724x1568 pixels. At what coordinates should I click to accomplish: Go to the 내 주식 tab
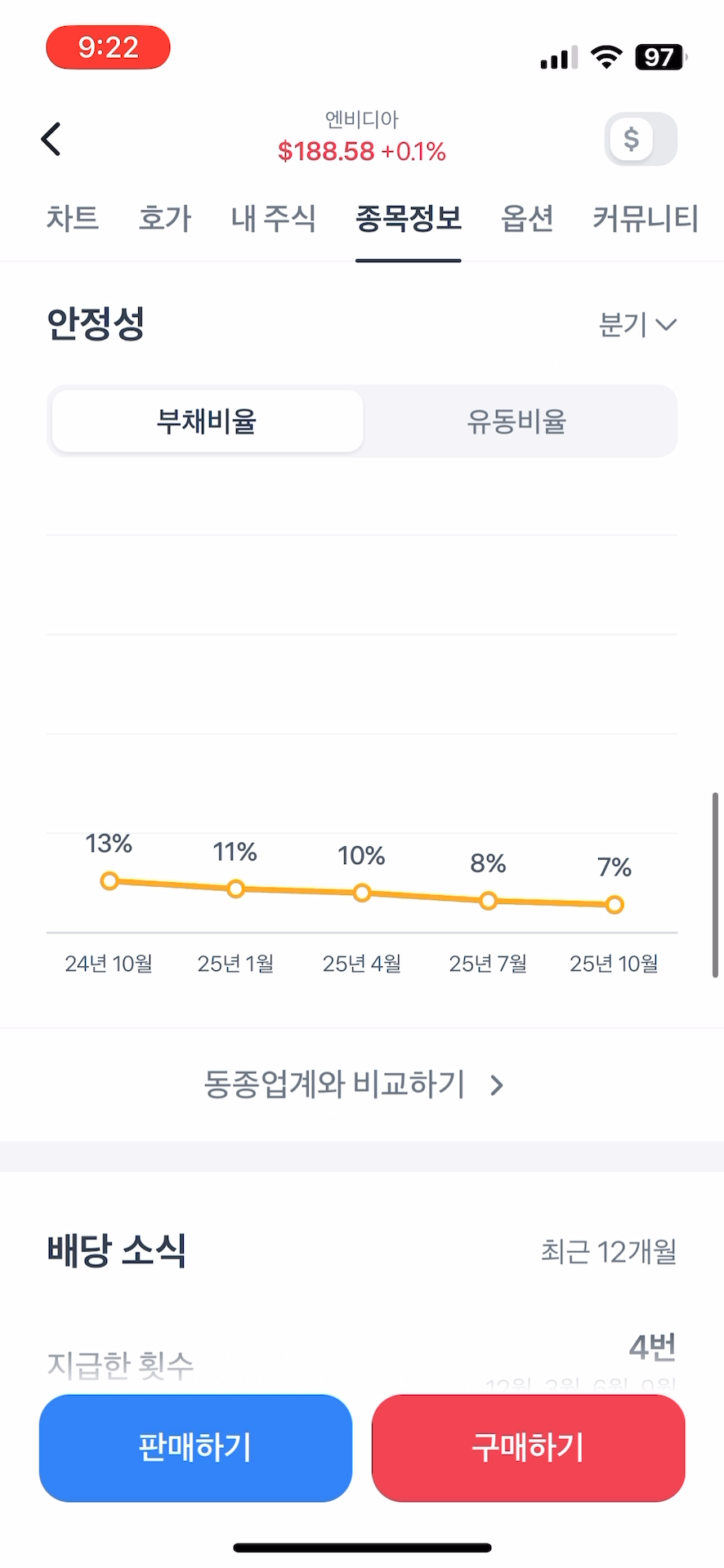click(x=273, y=218)
